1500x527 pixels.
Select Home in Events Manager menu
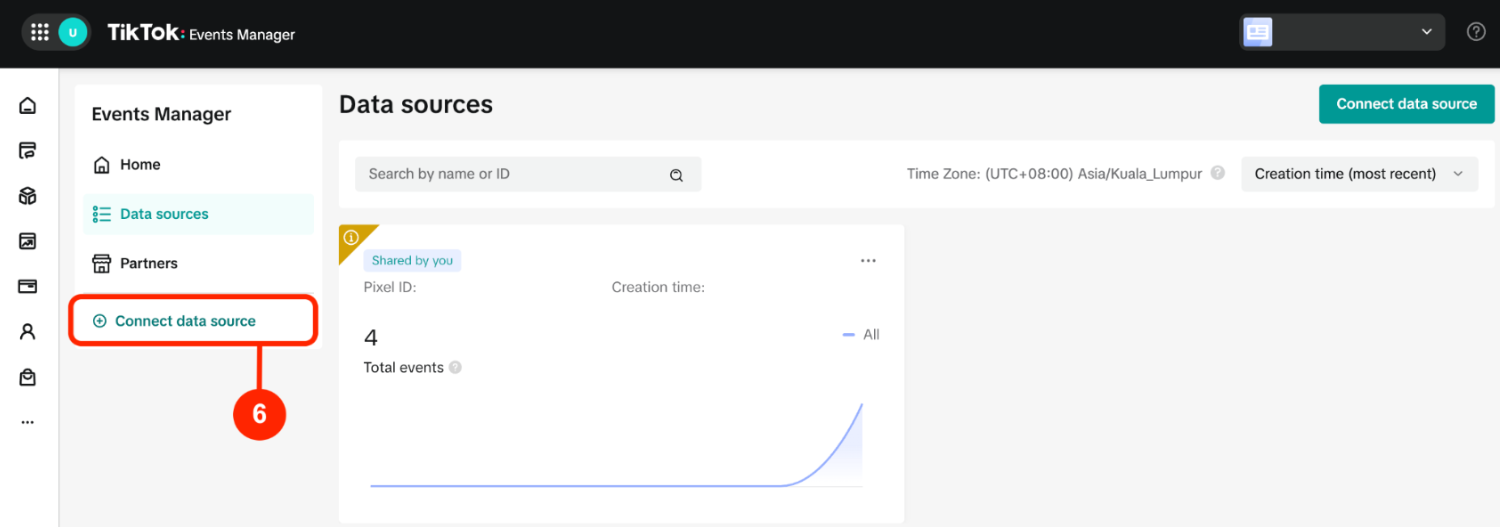(198, 164)
